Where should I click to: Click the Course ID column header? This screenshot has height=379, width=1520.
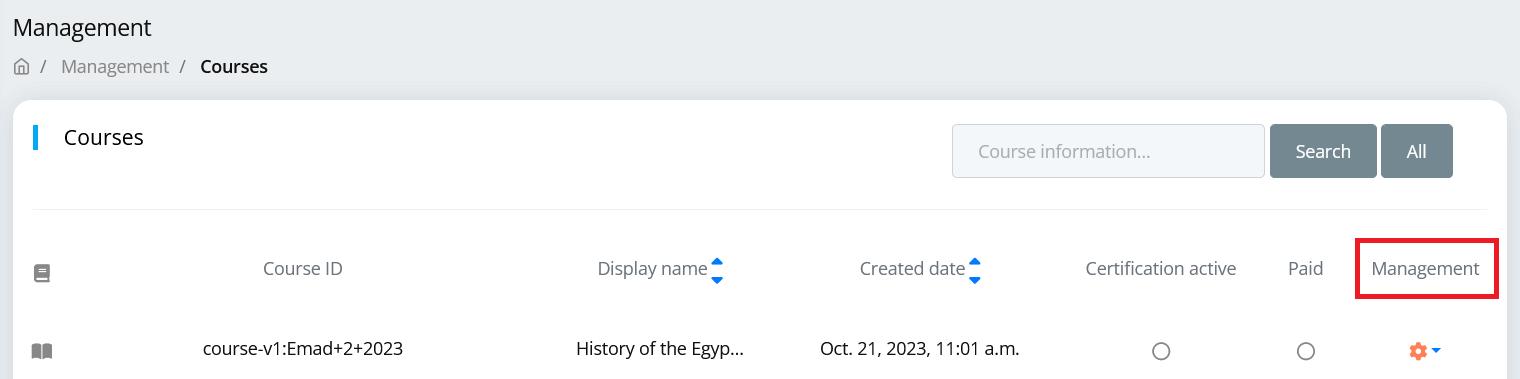click(x=303, y=268)
